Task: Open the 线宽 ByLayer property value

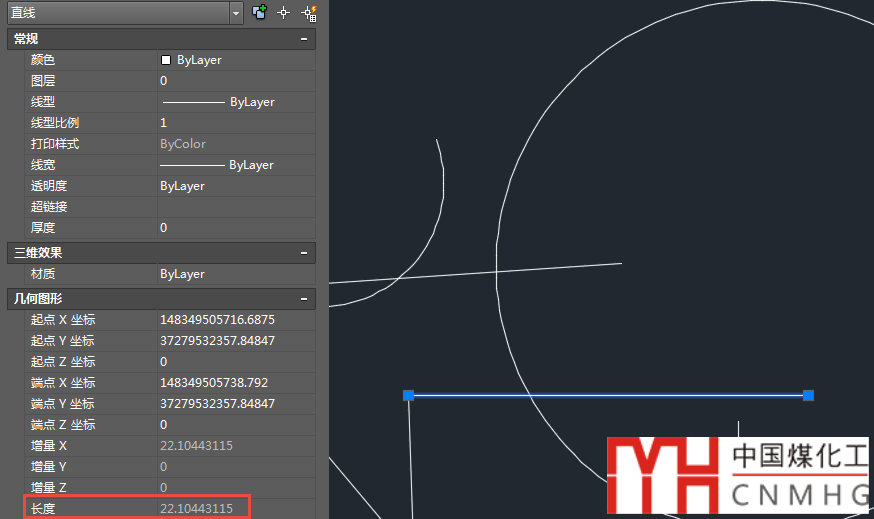Action: coord(235,165)
